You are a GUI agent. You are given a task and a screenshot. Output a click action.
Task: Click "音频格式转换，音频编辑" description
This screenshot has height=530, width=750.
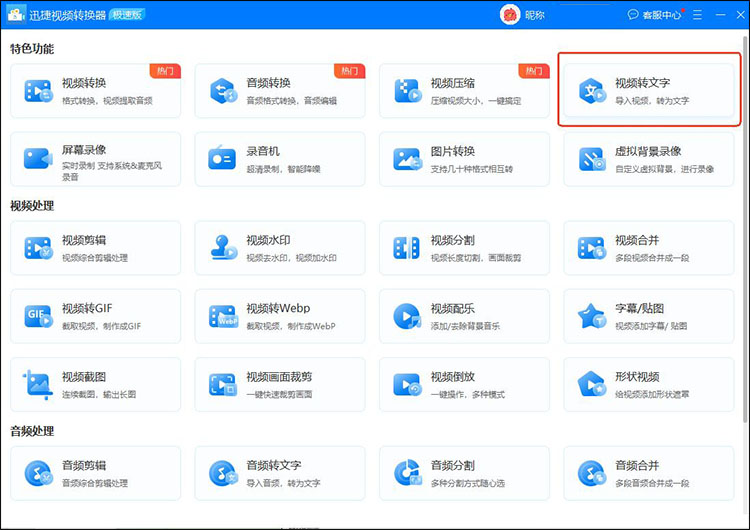click(292, 101)
